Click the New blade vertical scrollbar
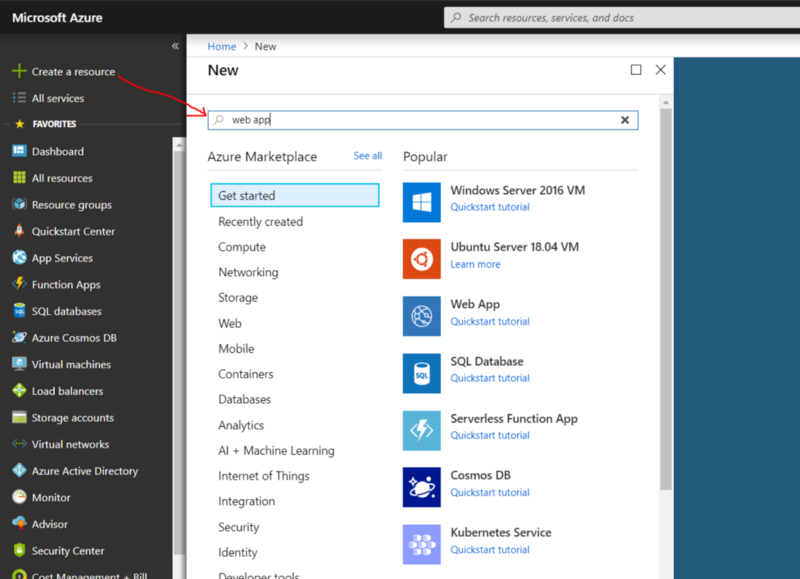The height and width of the screenshot is (579, 800). 665,299
